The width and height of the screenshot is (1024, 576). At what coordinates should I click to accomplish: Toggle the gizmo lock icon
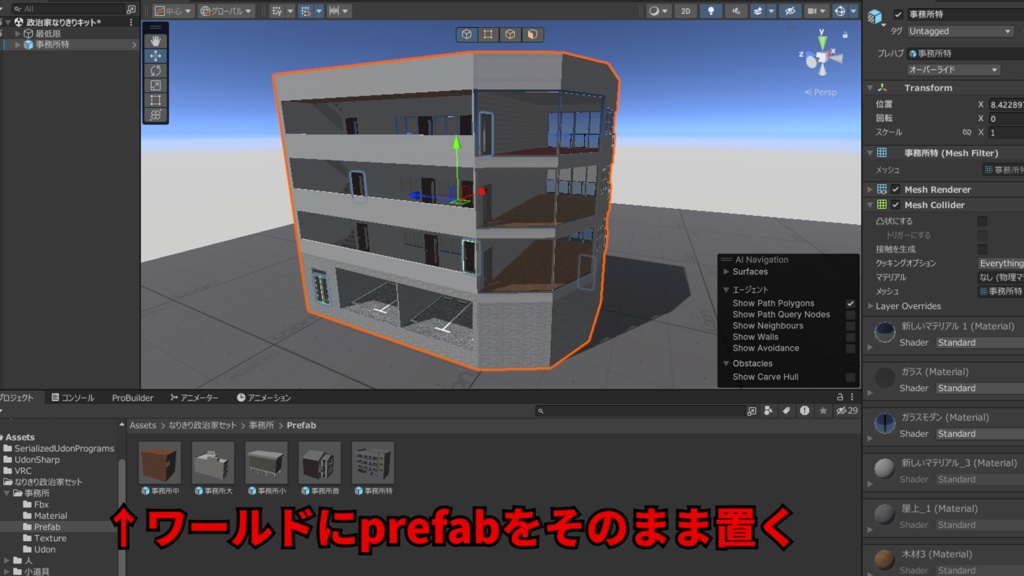coord(844,35)
